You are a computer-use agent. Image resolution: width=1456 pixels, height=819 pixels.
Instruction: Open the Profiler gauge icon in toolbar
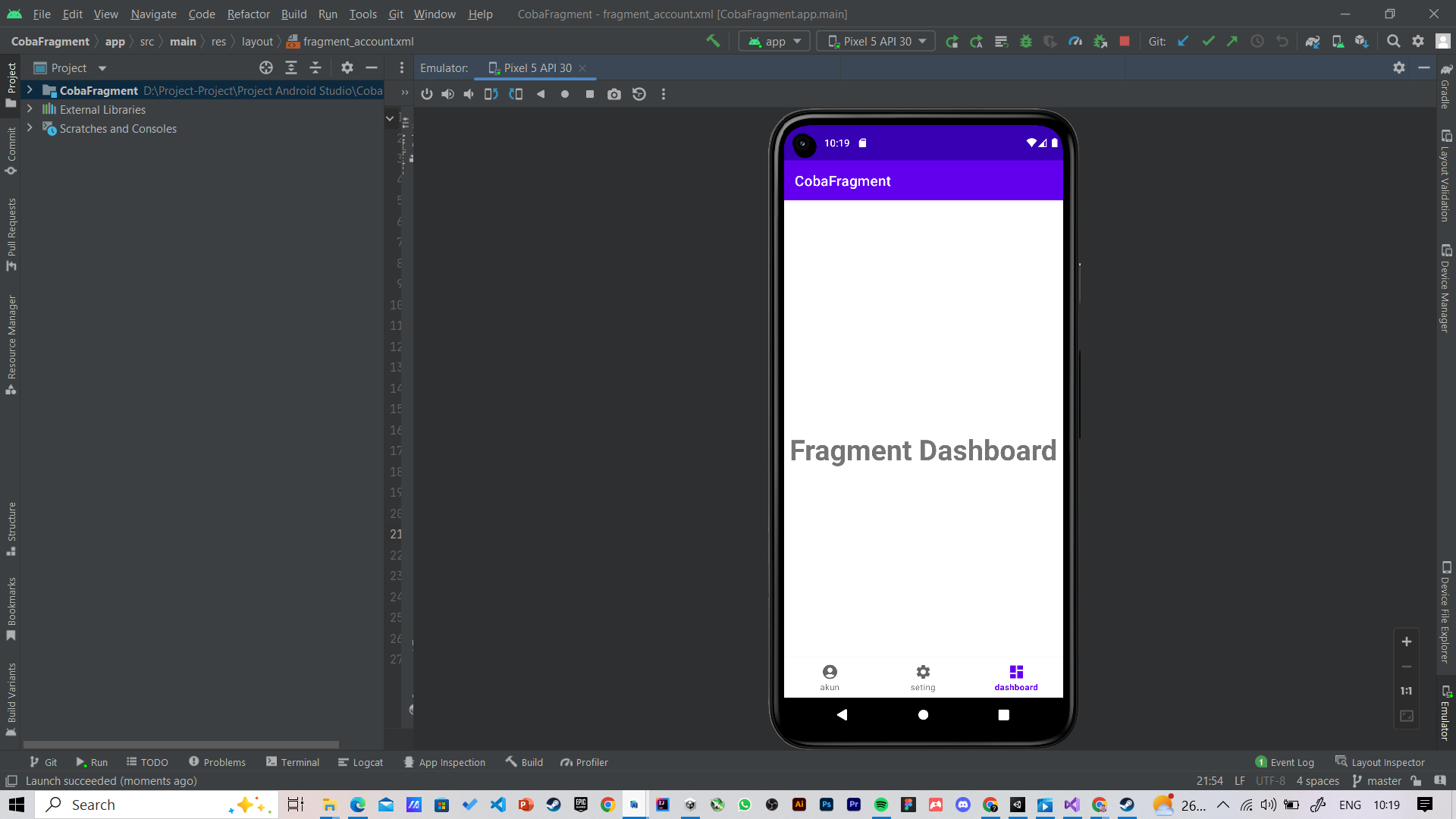tap(1075, 41)
